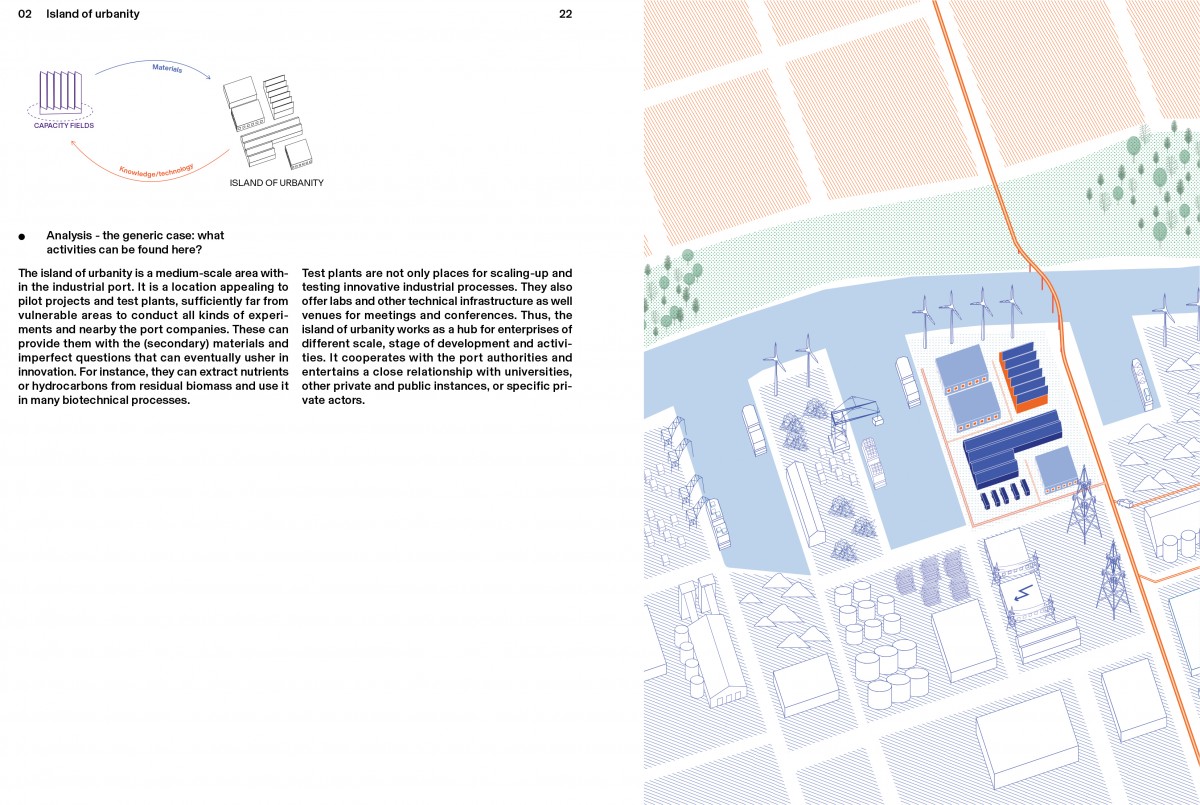
Task: Click the orange sawtooth-roof building in the map
Action: (1025, 376)
